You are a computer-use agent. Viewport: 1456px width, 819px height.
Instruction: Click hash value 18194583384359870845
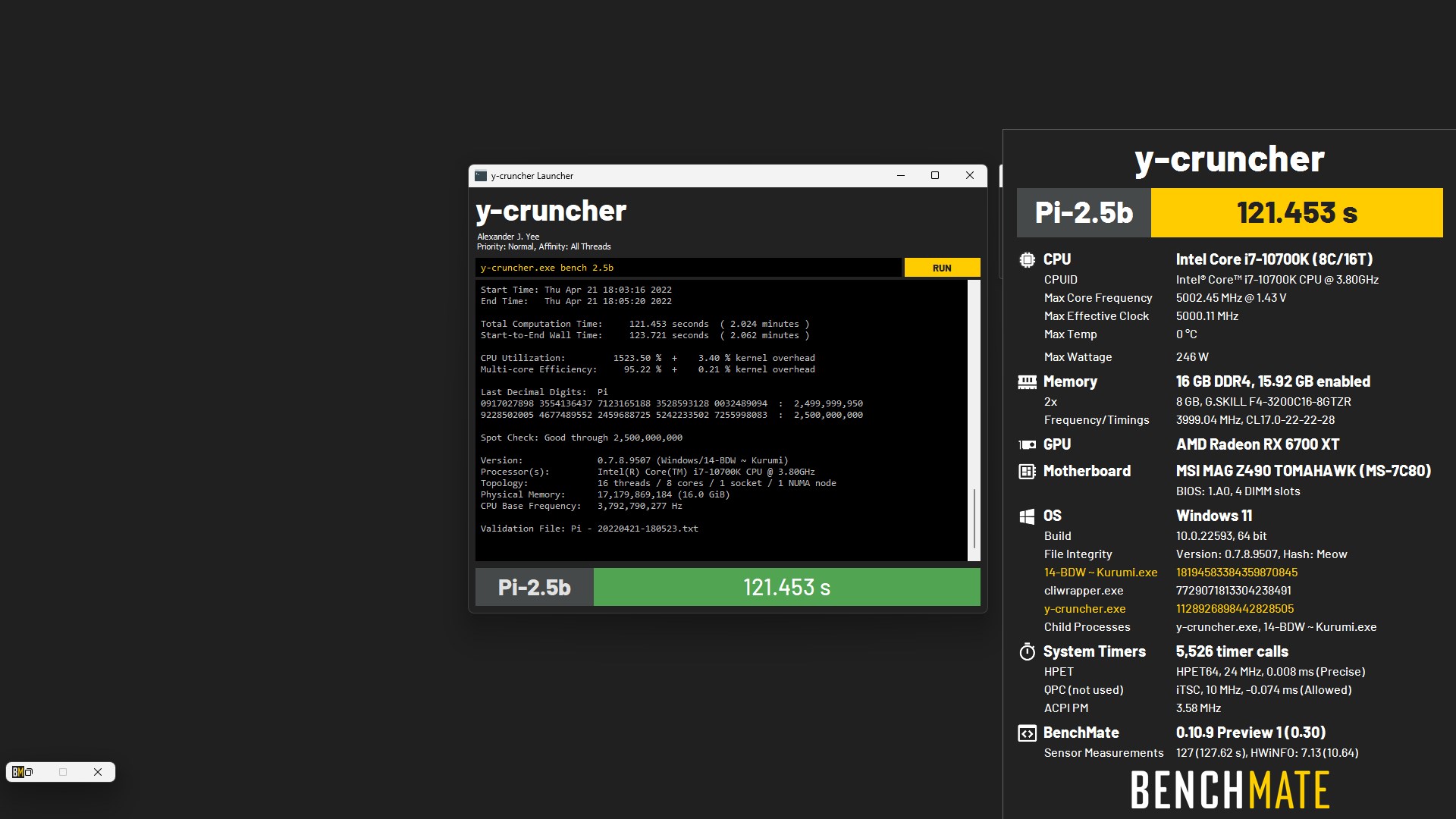[1237, 573]
